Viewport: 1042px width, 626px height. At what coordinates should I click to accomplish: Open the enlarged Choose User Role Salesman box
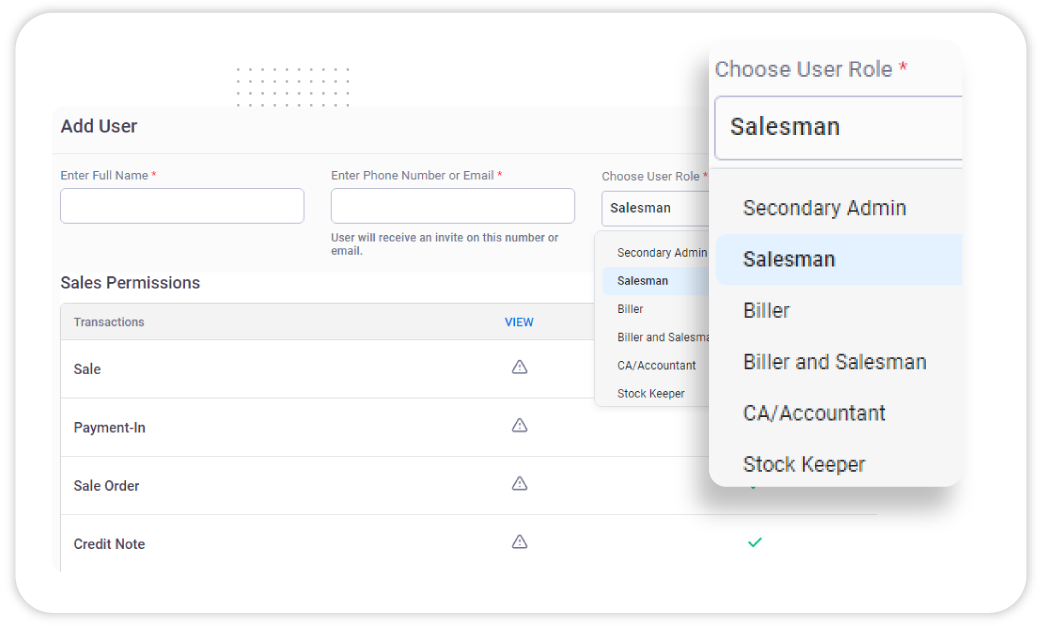(x=838, y=127)
